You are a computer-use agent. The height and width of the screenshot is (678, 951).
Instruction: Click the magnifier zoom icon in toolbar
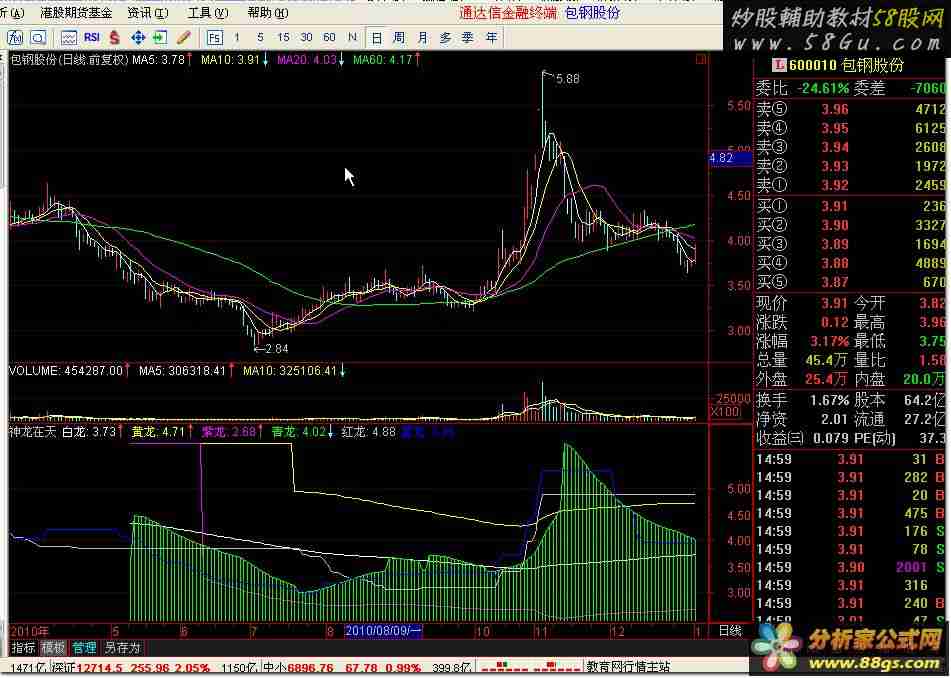(x=38, y=38)
